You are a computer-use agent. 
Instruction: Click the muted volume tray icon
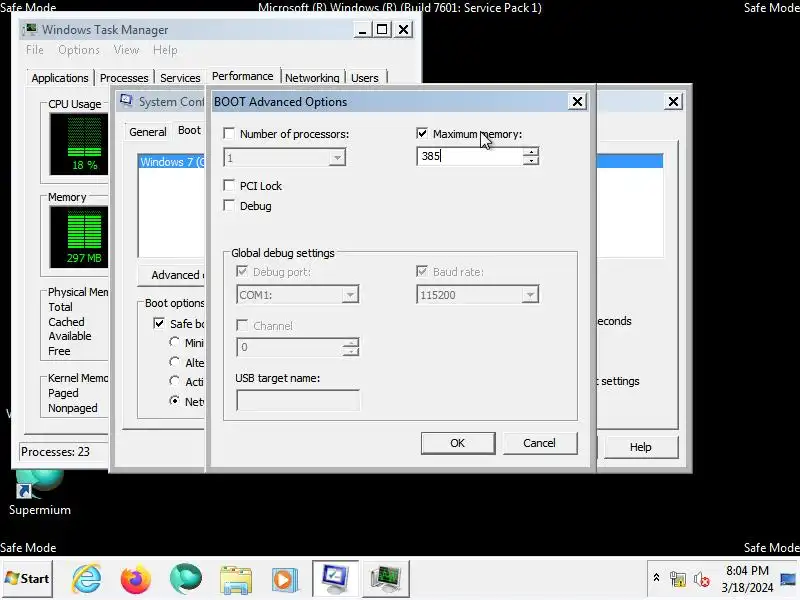(702, 580)
